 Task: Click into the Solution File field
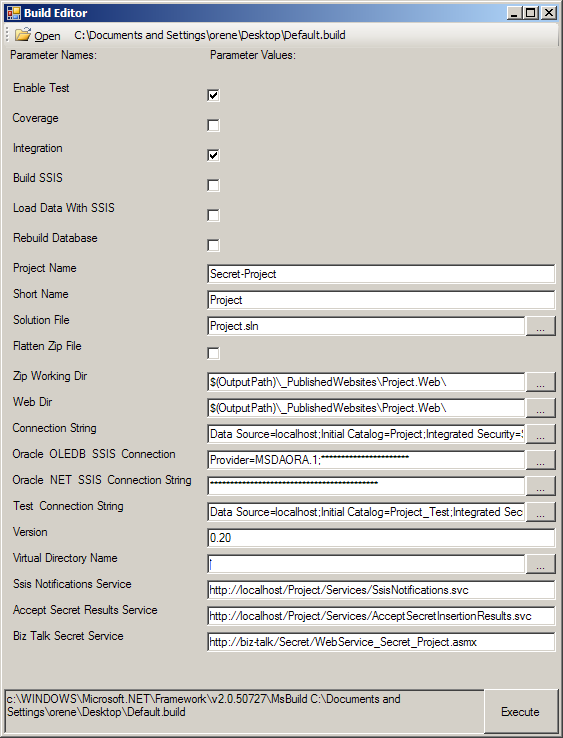[x=366, y=326]
